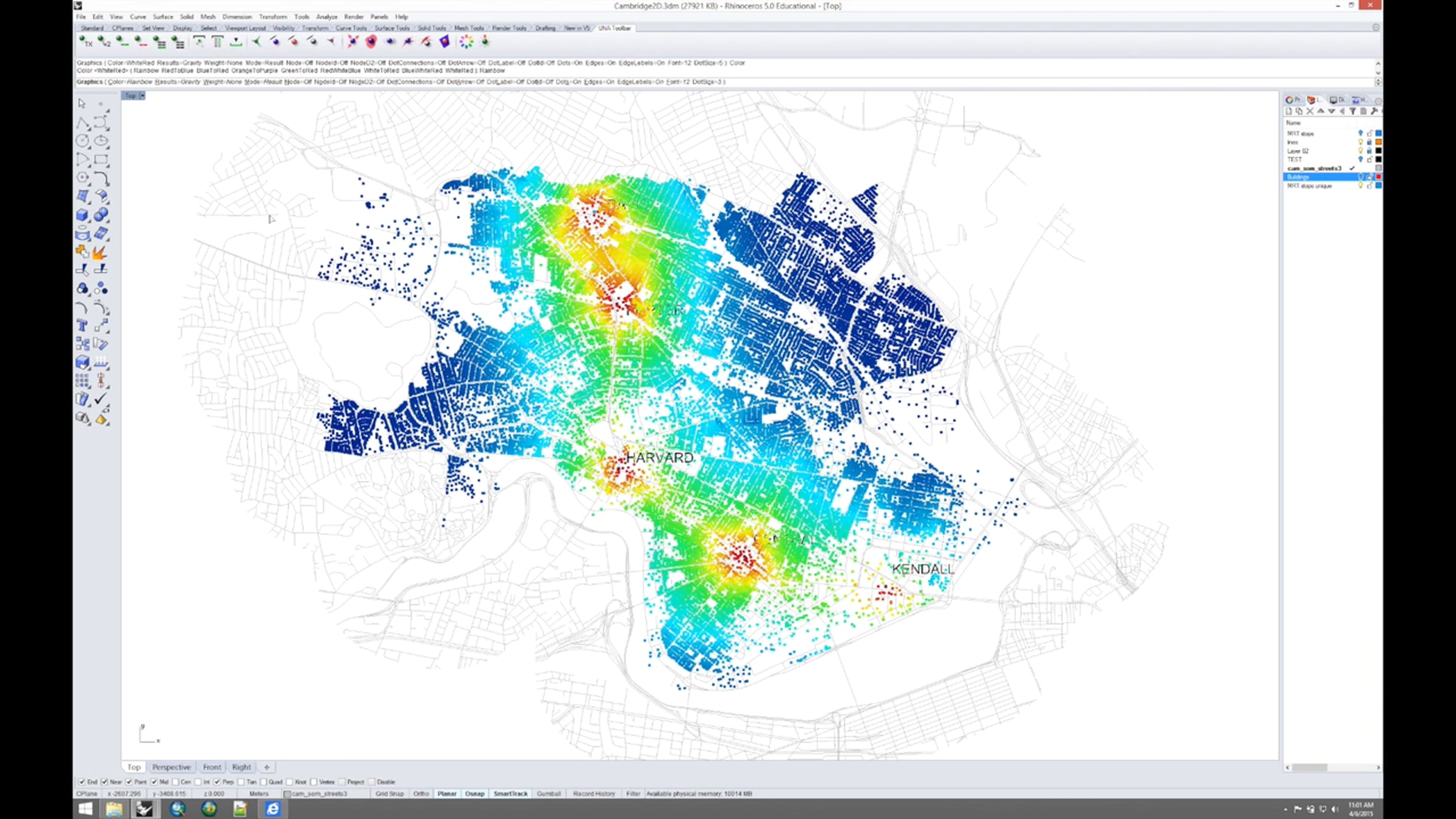Toggle Osnap in status bar
The image size is (1456, 819).
475,794
